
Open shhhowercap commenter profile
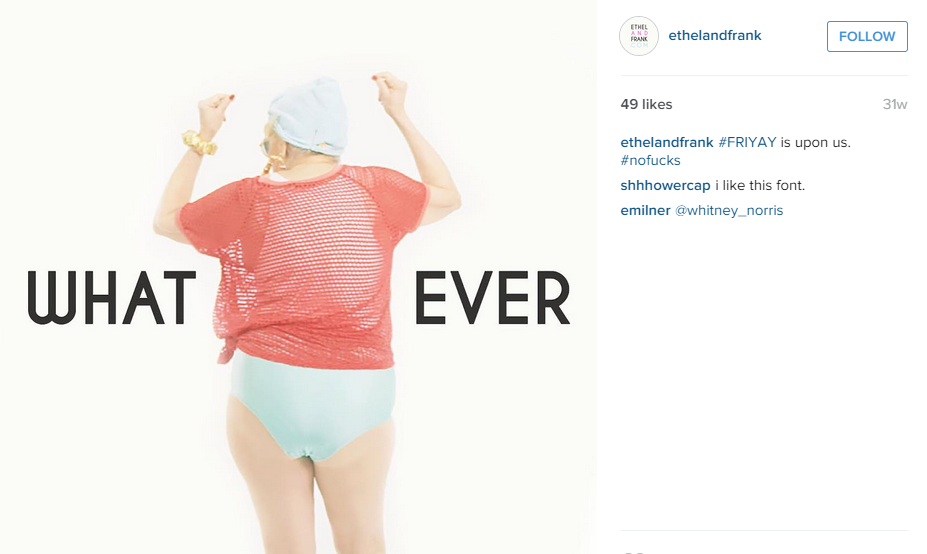pyautogui.click(x=665, y=186)
